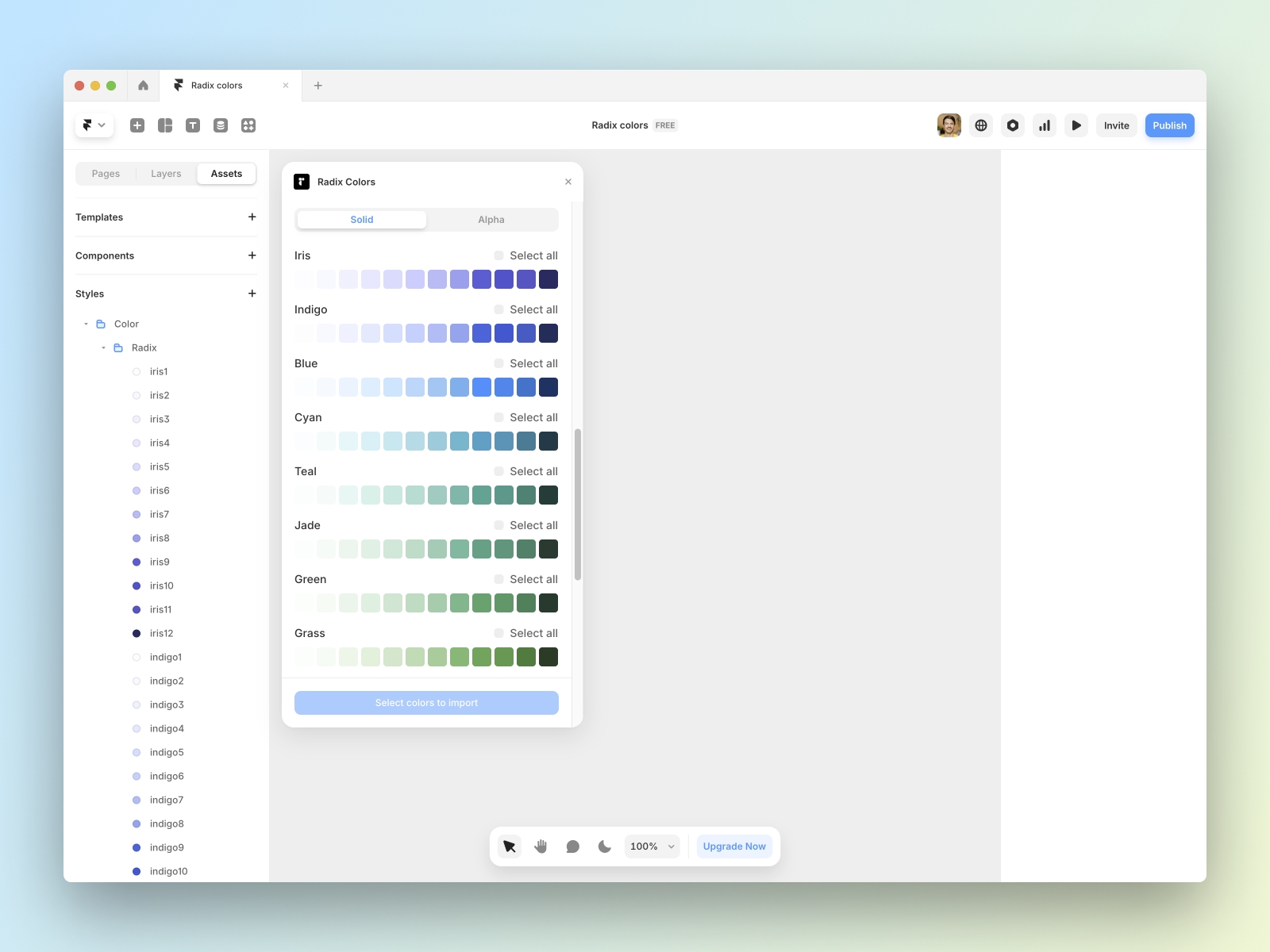1270x952 pixels.
Task: Open comments with the speech bubble icon
Action: click(x=572, y=846)
